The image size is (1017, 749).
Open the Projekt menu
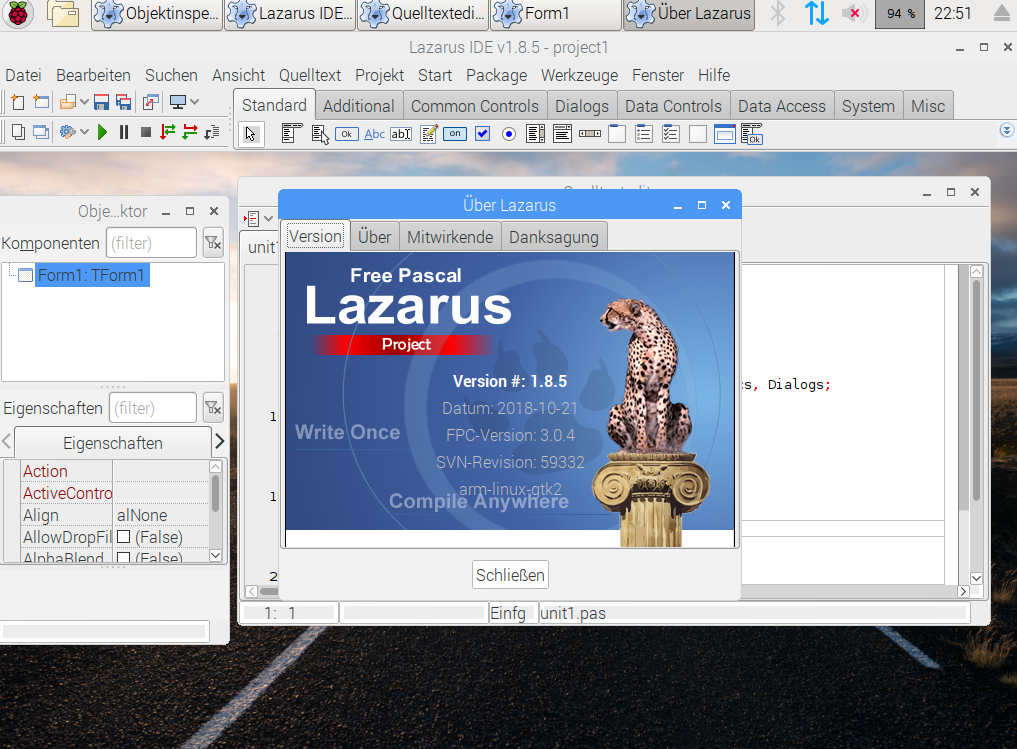click(379, 75)
